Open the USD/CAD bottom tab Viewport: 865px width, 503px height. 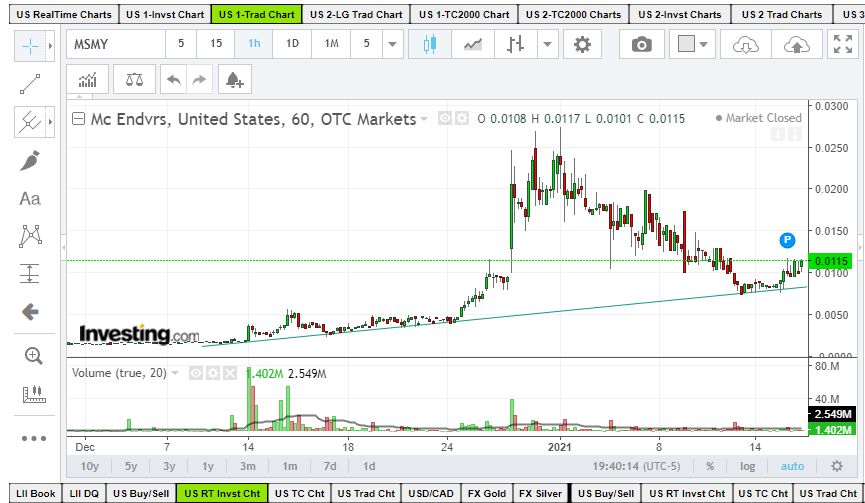point(431,494)
